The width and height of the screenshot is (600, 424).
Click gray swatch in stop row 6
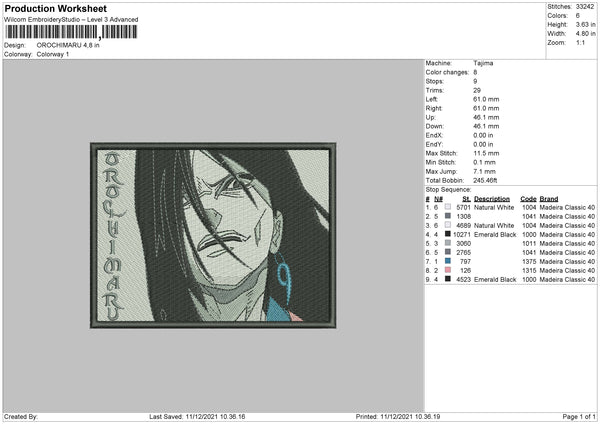(x=448, y=252)
